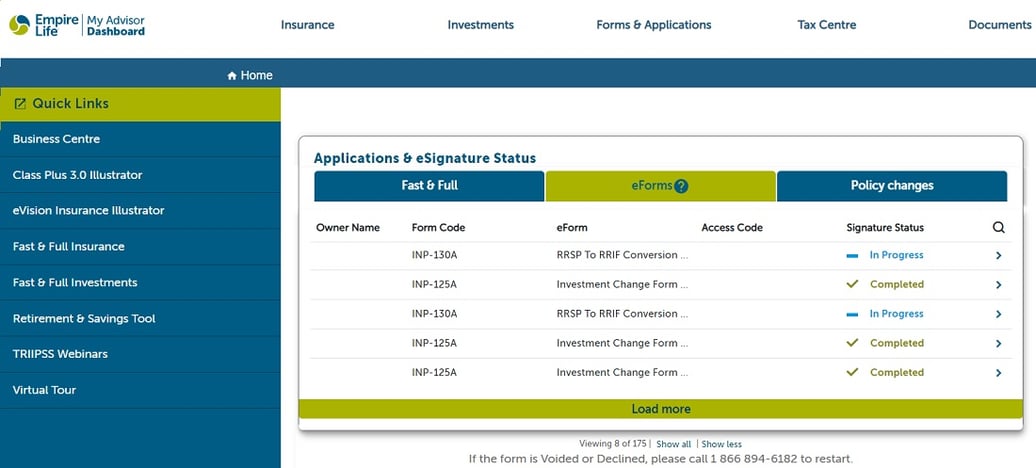The height and width of the screenshot is (468, 1036).
Task: Open Virtual Tour quick link
Action: coord(140,390)
